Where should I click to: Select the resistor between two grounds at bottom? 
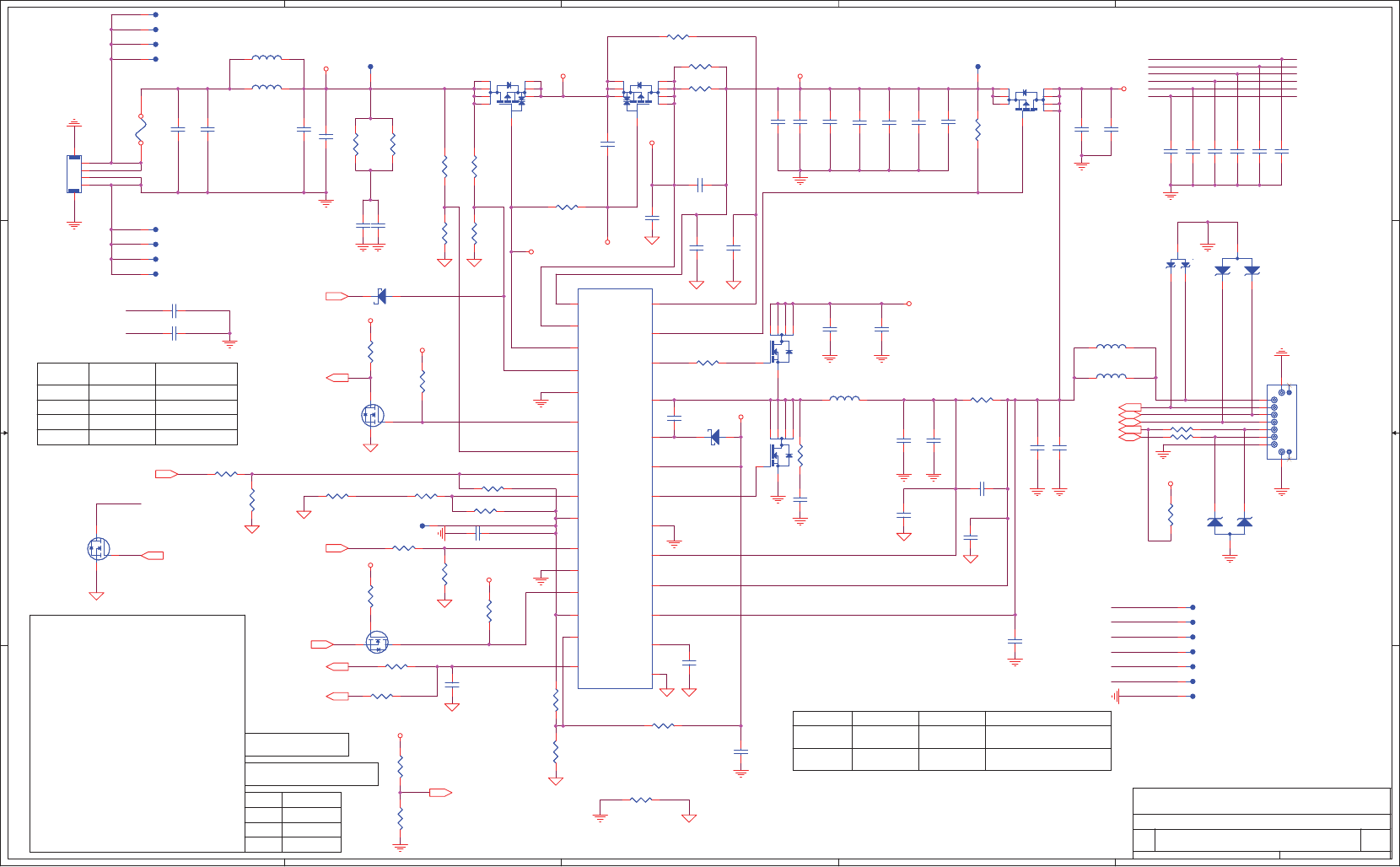click(x=641, y=800)
